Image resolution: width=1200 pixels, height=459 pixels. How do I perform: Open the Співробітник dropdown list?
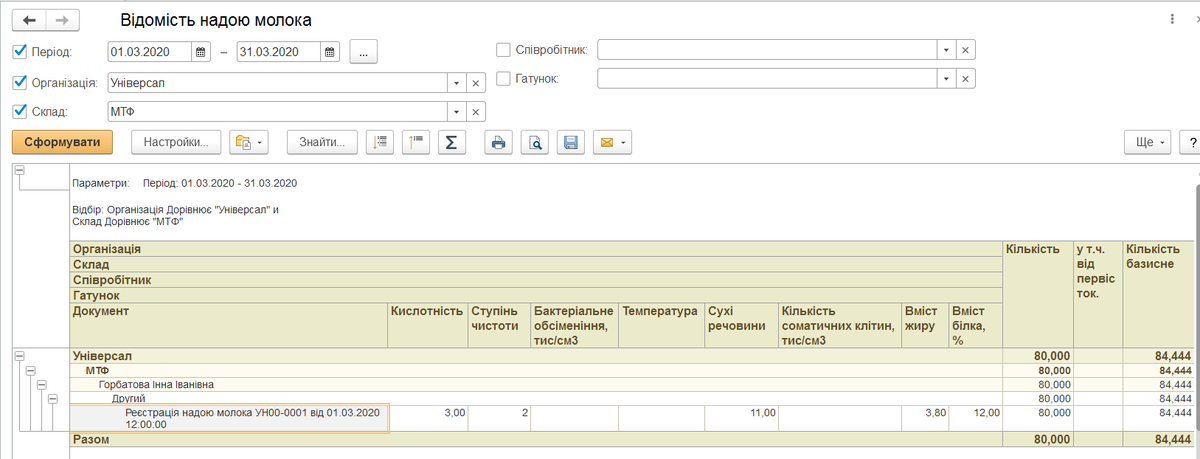point(946,49)
